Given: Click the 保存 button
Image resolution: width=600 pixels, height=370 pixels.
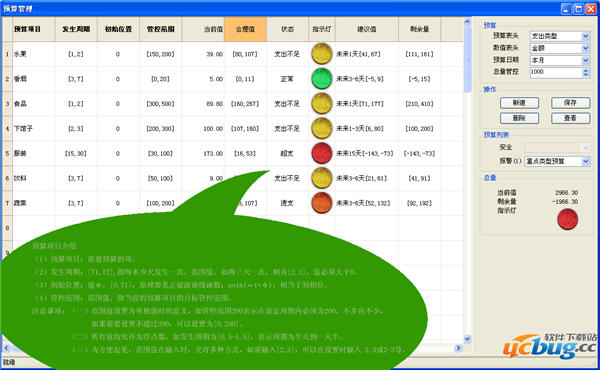Looking at the screenshot, I should point(571,103).
